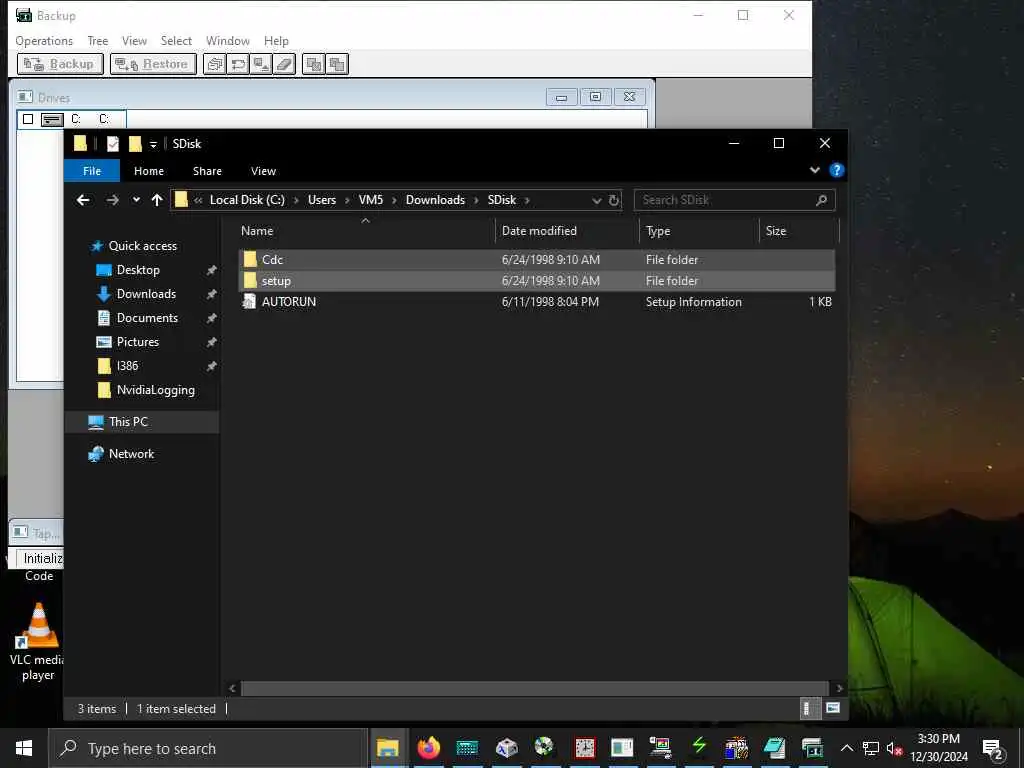Open Customize Quick Access Toolbar dropdown
Viewport: 1024px width, 768px height.
coord(153,144)
